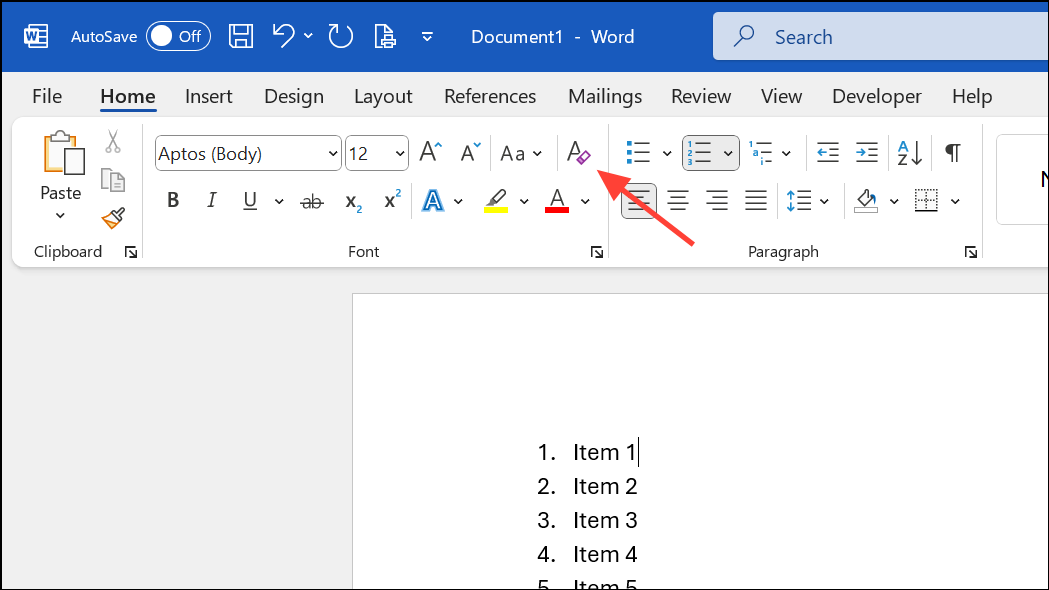Toggle Italic formatting
Screen dimensions: 1049x590
pyautogui.click(x=211, y=200)
